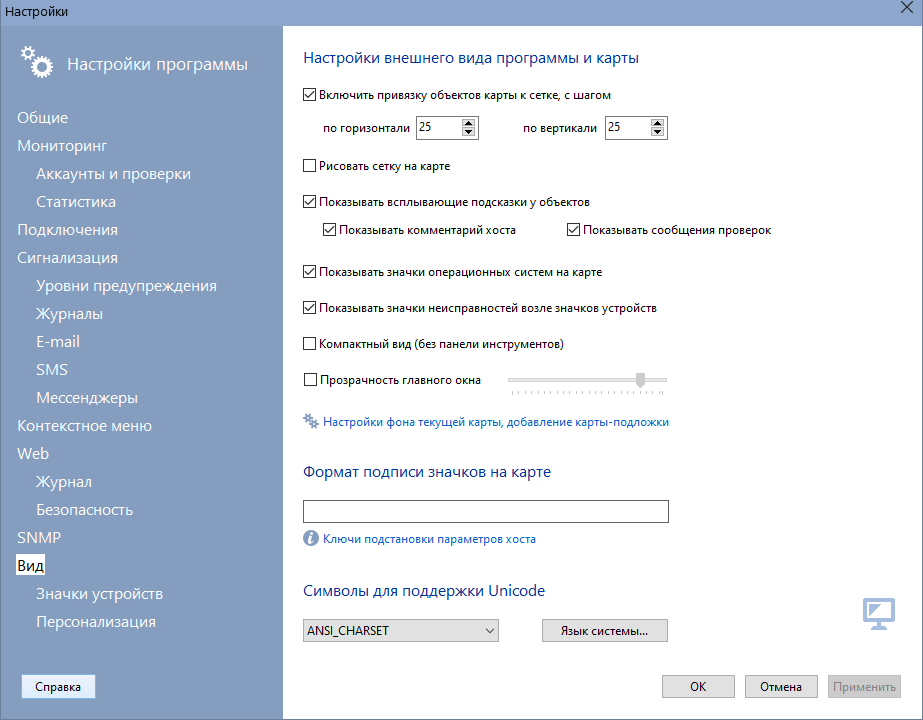
Task: Increase the по горизонтали step value
Action: point(469,123)
